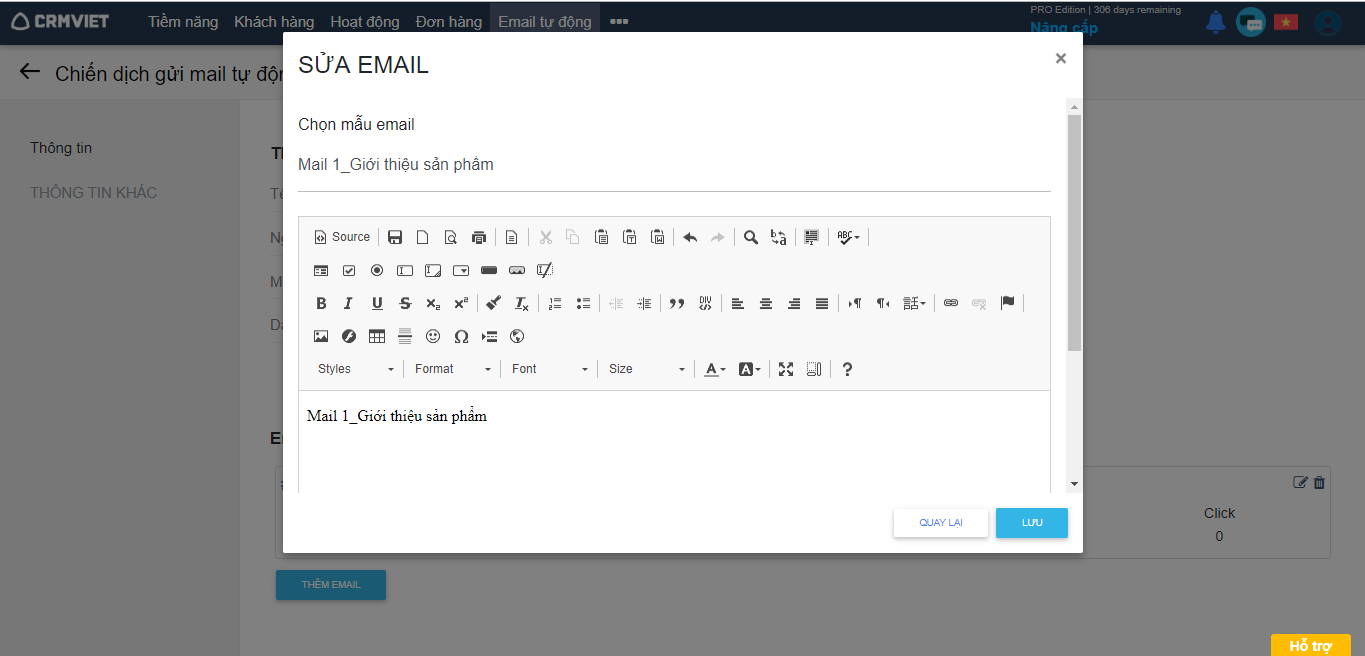Insert a table into the email body
The image size is (1365, 656).
(x=377, y=336)
